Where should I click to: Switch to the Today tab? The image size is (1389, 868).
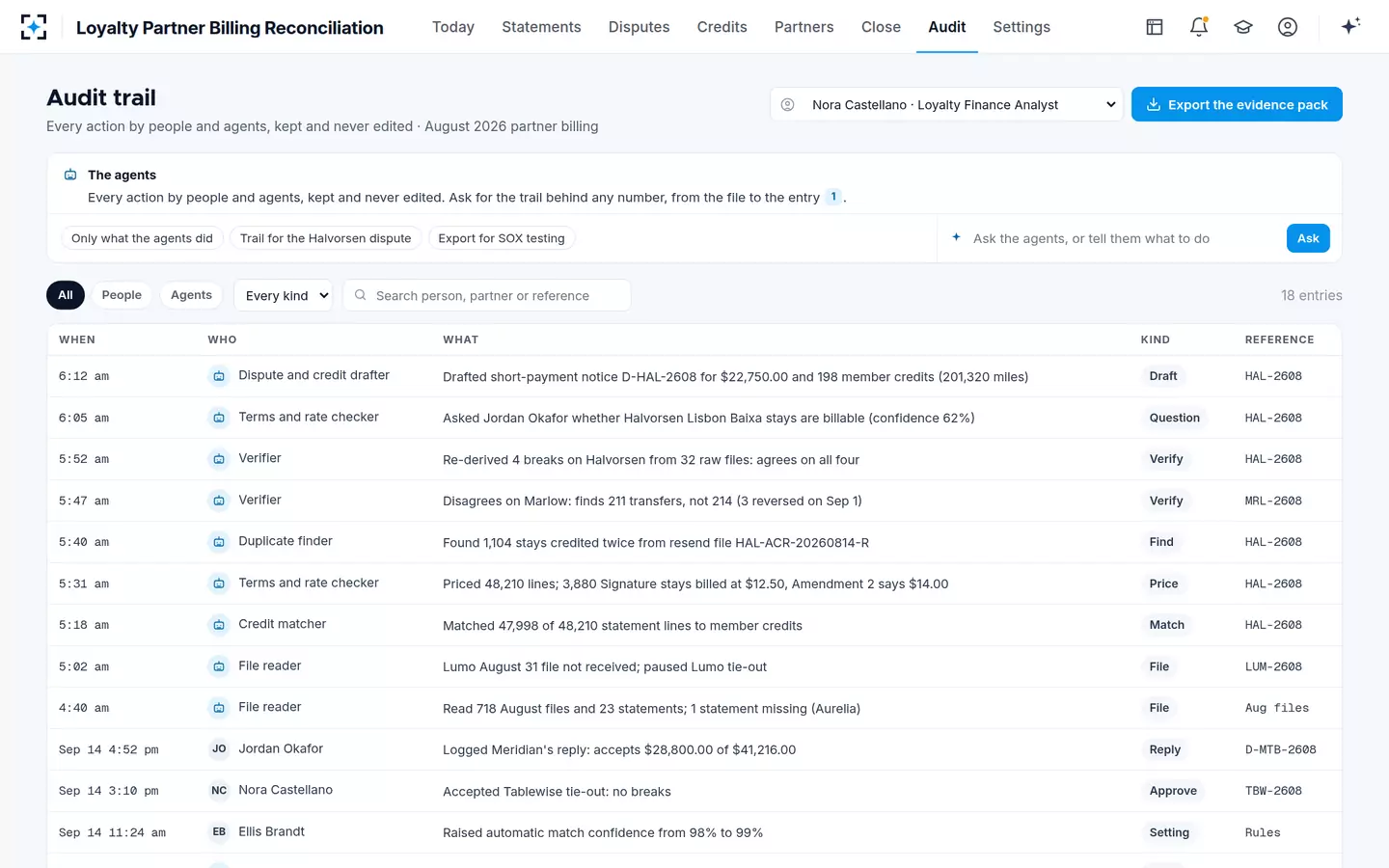[453, 27]
